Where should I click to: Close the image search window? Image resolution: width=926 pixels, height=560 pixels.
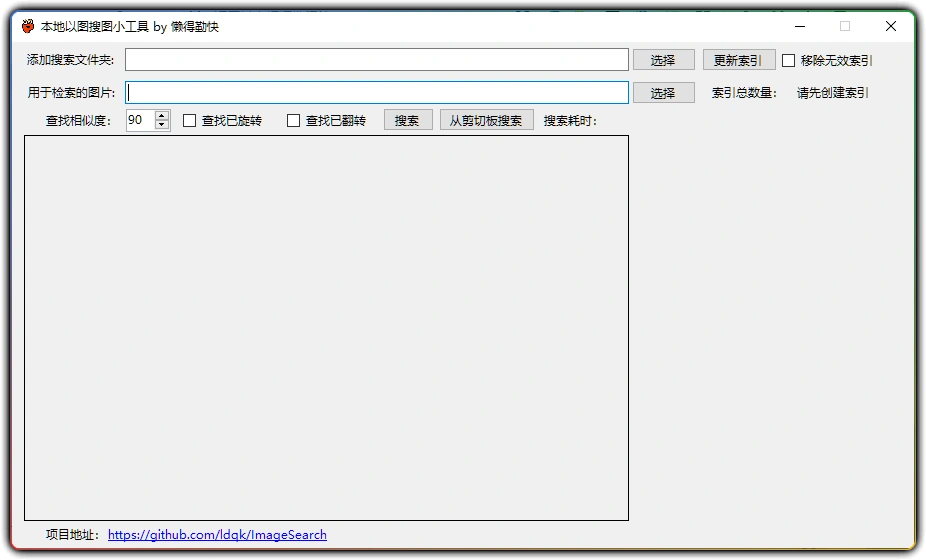click(x=891, y=26)
